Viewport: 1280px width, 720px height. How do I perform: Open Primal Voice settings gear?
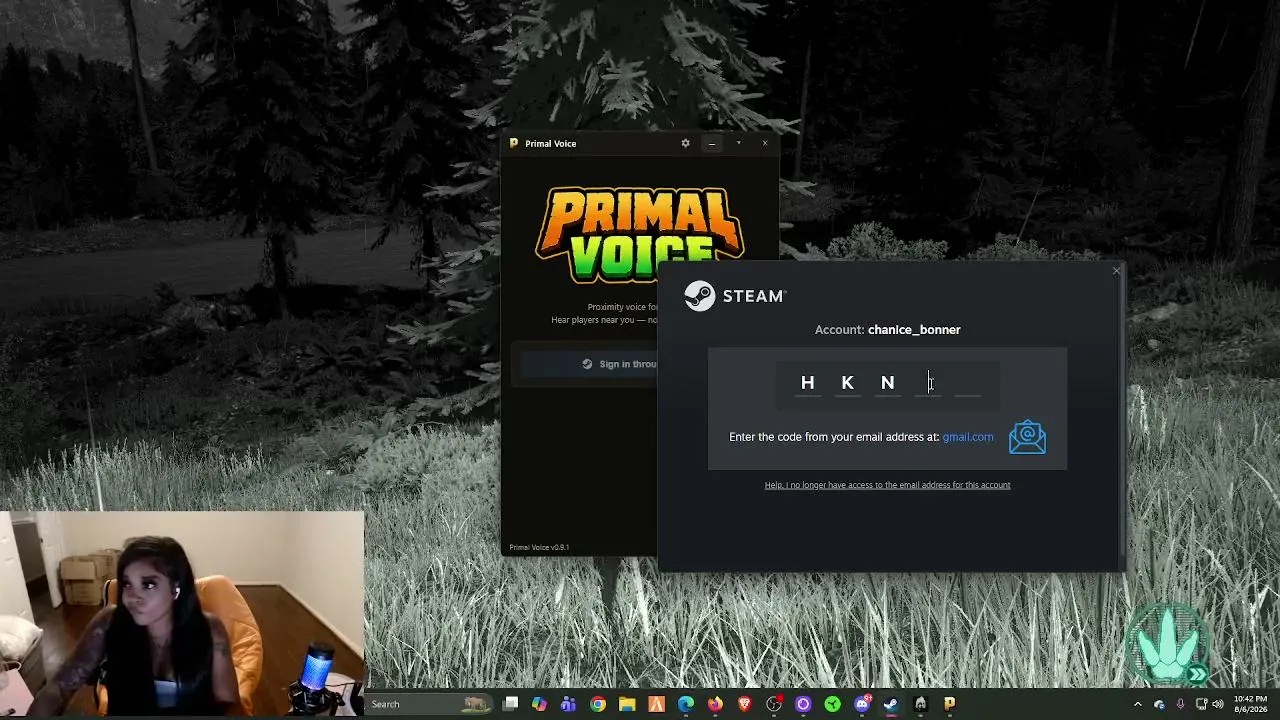(x=685, y=143)
